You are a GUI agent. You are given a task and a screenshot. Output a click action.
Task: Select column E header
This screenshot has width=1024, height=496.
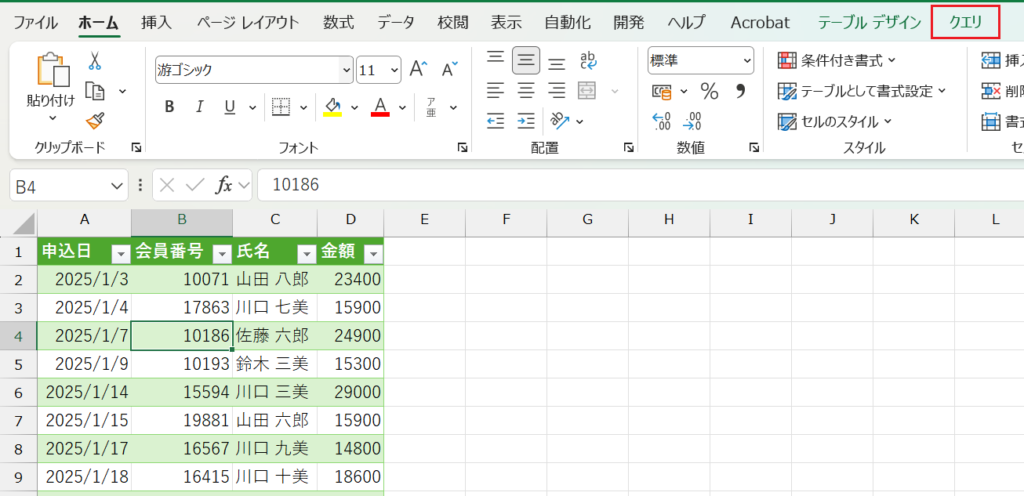coord(424,221)
